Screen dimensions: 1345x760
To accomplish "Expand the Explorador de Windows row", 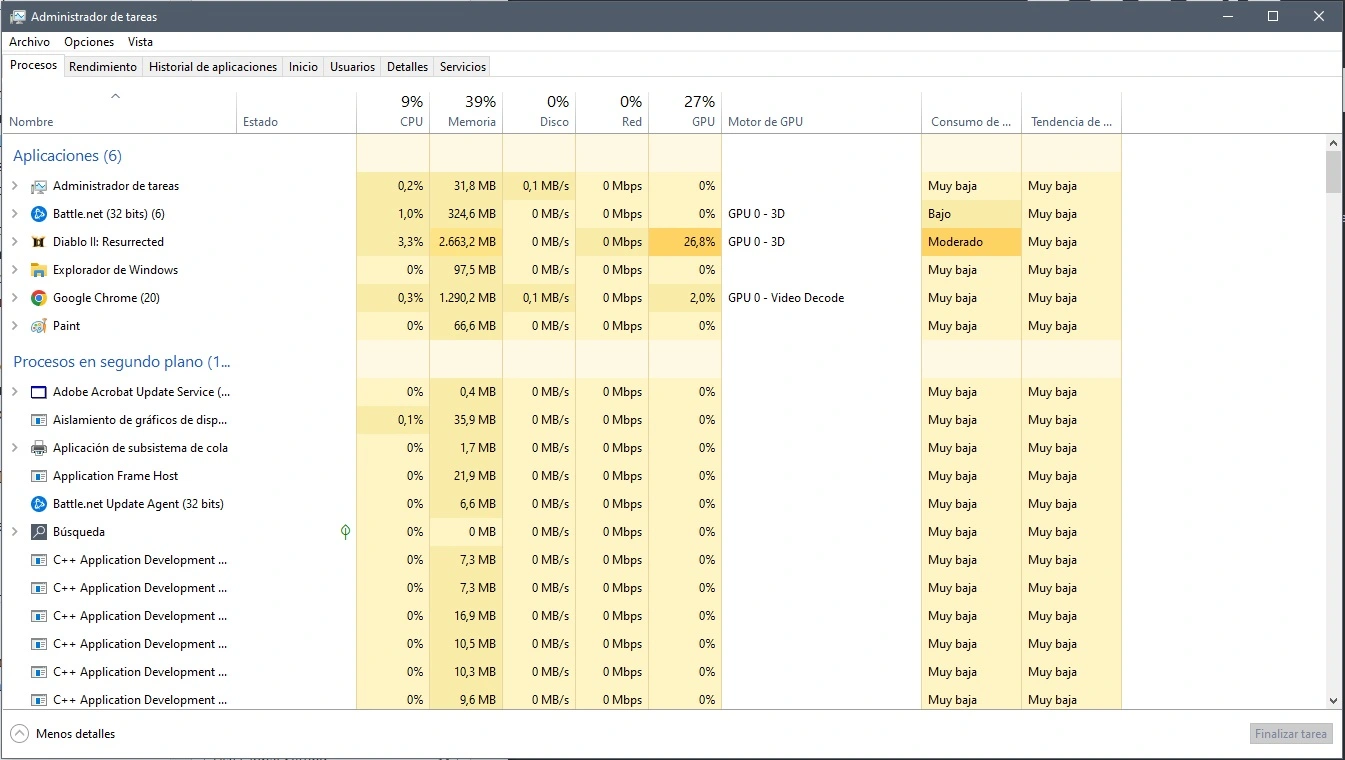I will pyautogui.click(x=14, y=270).
